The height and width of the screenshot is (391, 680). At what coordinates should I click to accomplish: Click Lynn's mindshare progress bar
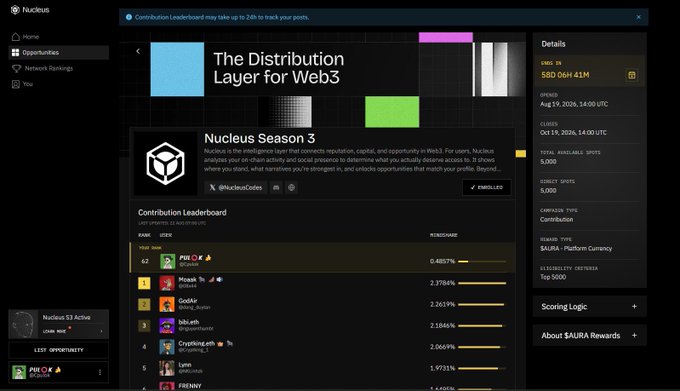click(x=482, y=368)
